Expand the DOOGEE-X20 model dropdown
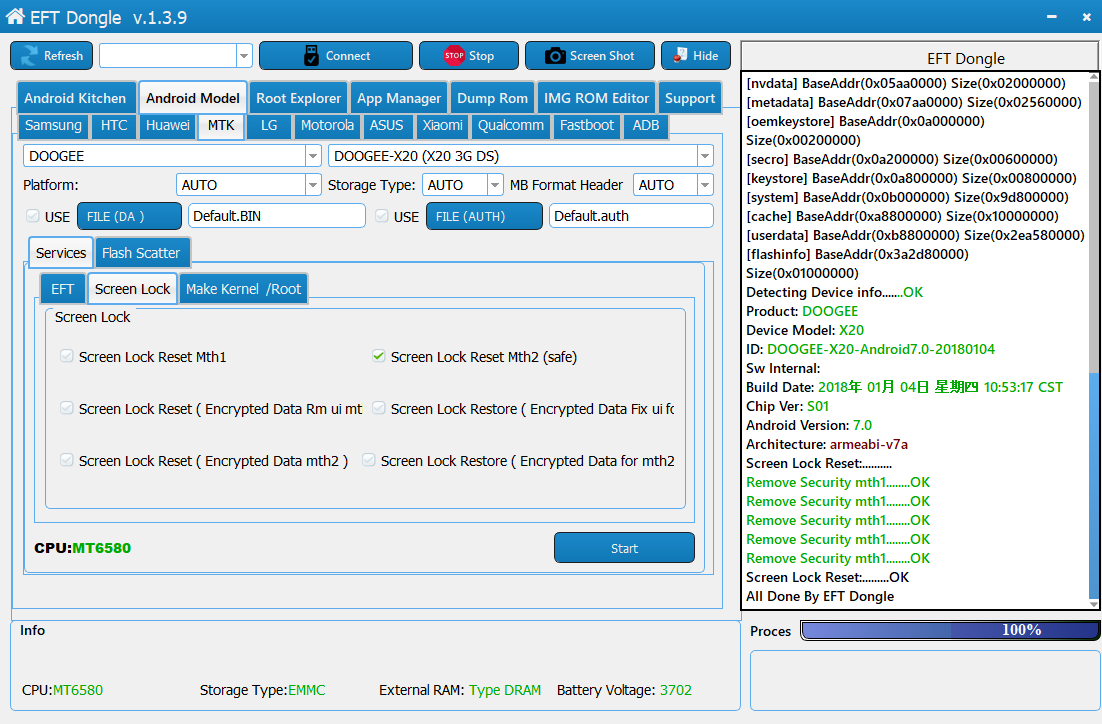This screenshot has height=724, width=1102. (x=705, y=156)
